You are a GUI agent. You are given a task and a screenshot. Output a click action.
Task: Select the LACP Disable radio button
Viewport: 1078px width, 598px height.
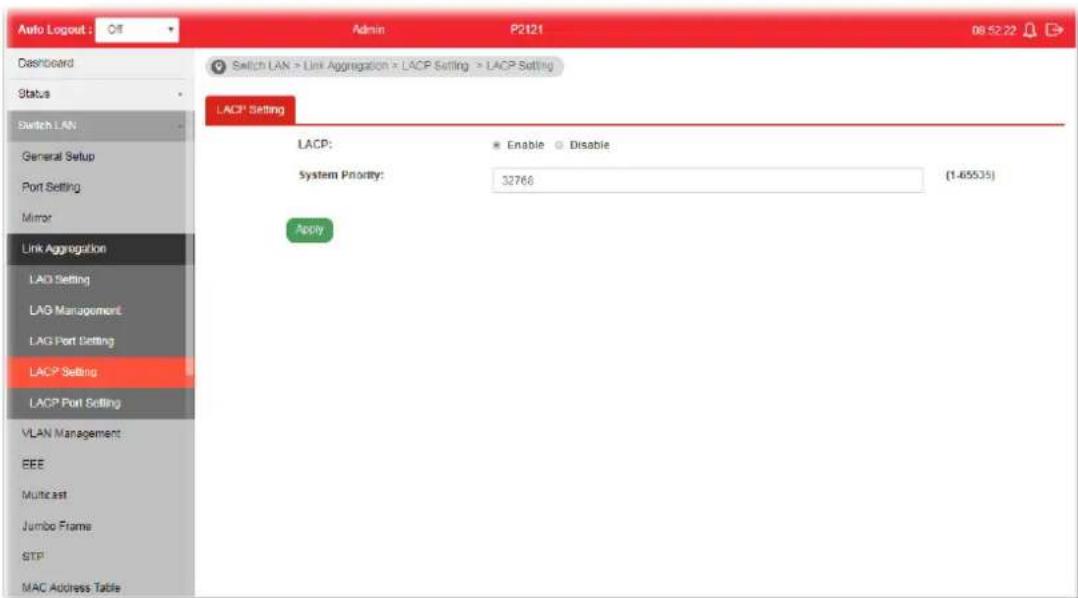(x=559, y=145)
